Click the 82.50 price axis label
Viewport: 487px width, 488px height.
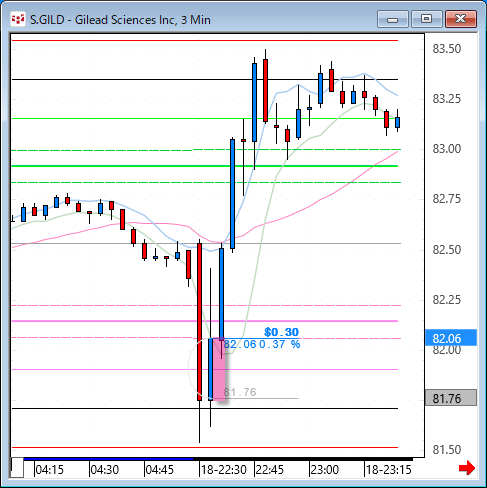447,250
